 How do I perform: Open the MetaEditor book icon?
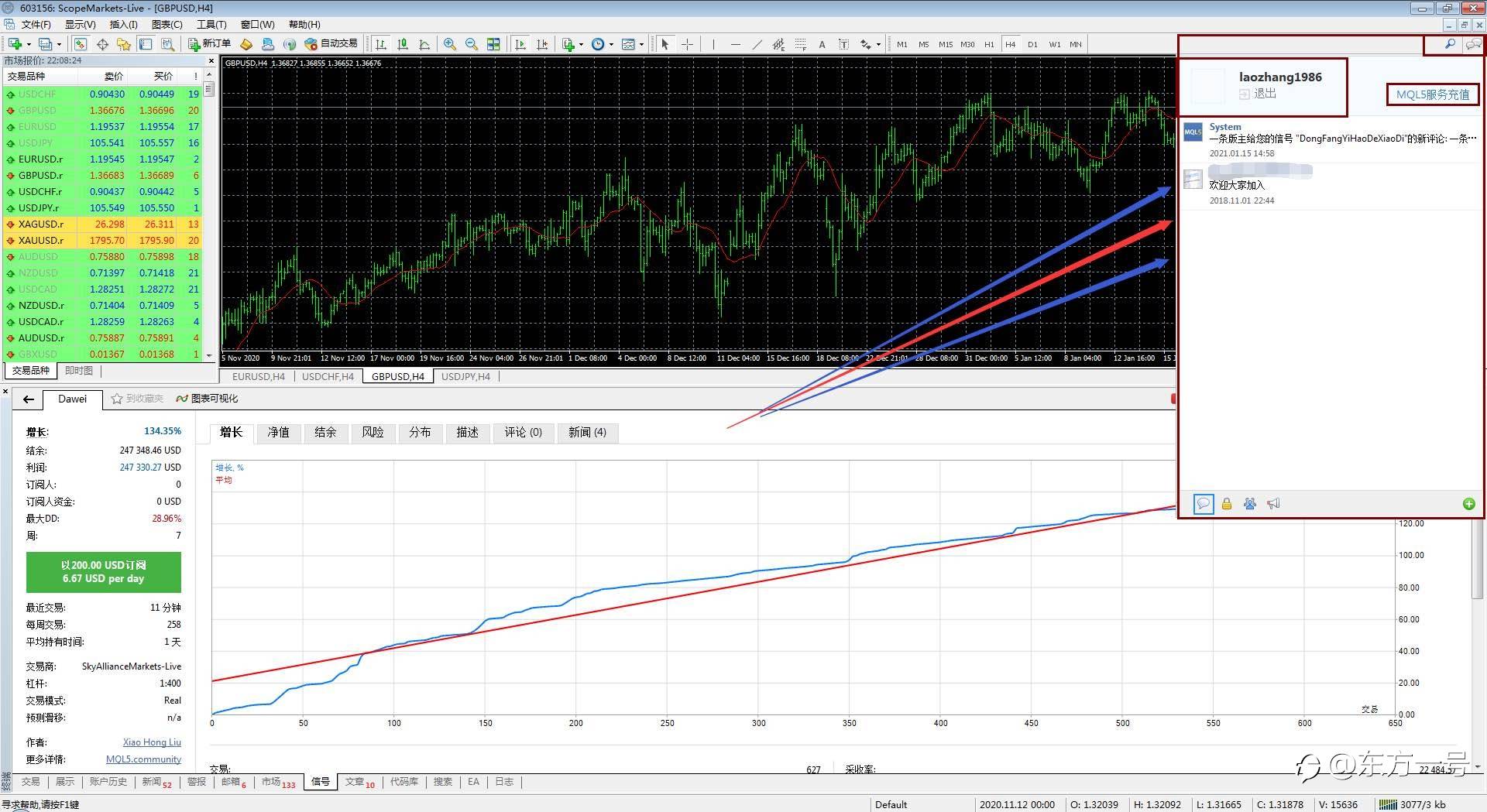click(246, 44)
